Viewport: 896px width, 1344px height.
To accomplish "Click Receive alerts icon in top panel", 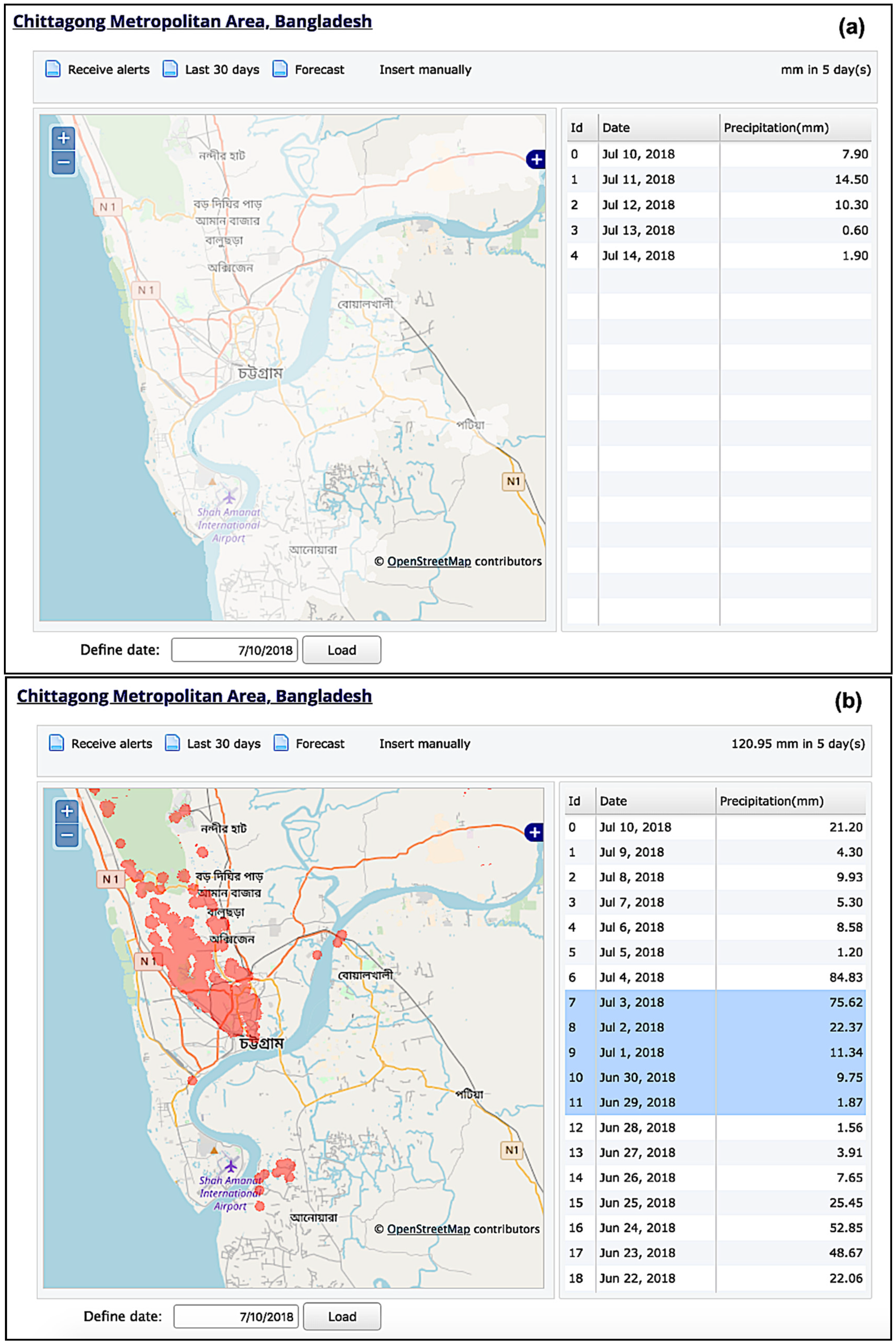I will click(53, 69).
